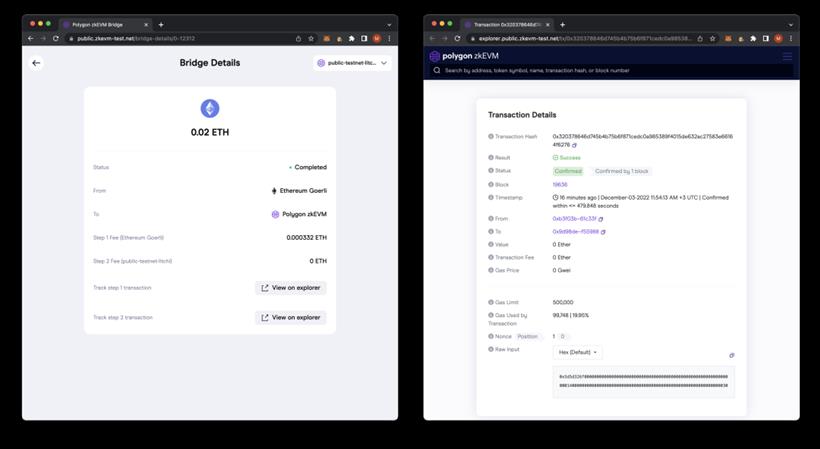The width and height of the screenshot is (820, 449).
Task: Click the Nonce info icon
Action: pyautogui.click(x=491, y=336)
